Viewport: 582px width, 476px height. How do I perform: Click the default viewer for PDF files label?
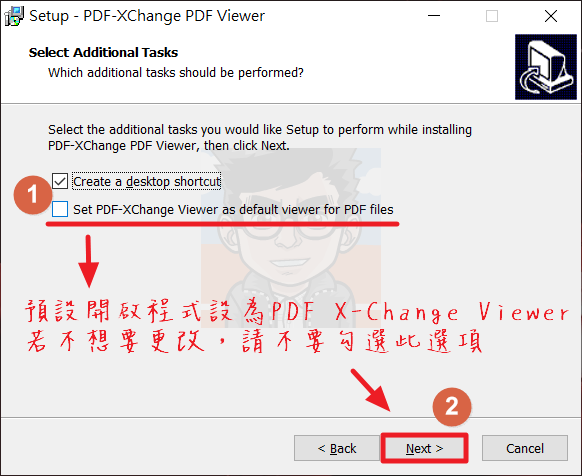pos(233,209)
